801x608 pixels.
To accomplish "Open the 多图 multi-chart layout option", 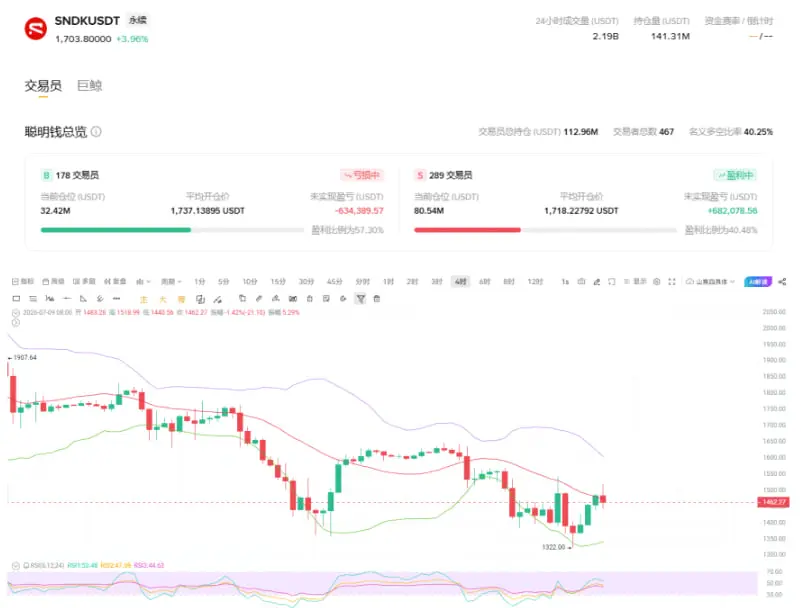I will pyautogui.click(x=84, y=282).
